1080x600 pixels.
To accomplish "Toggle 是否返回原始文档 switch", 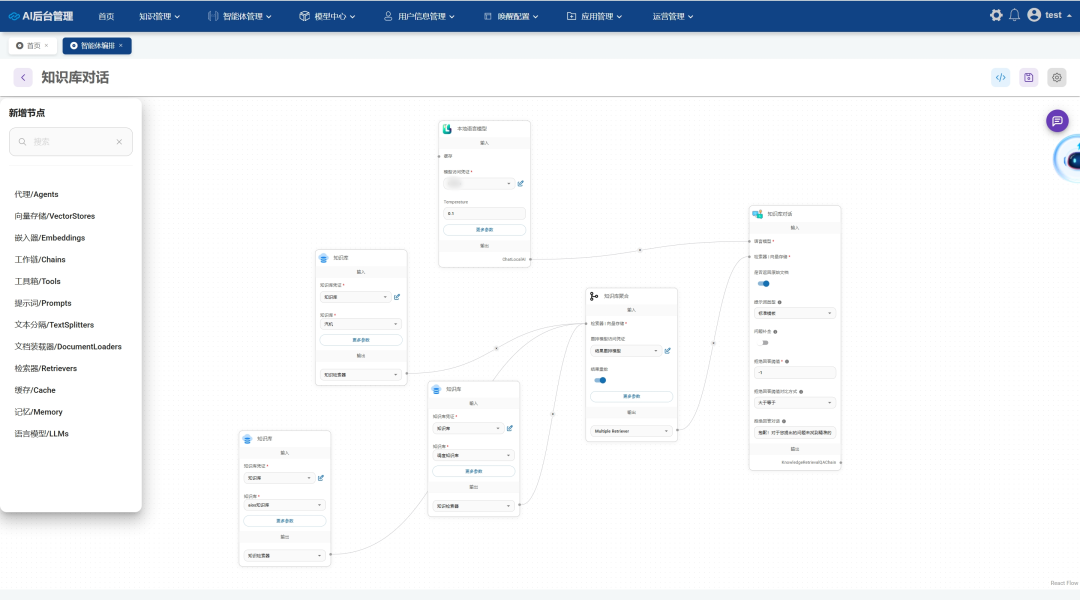I will coord(763,283).
